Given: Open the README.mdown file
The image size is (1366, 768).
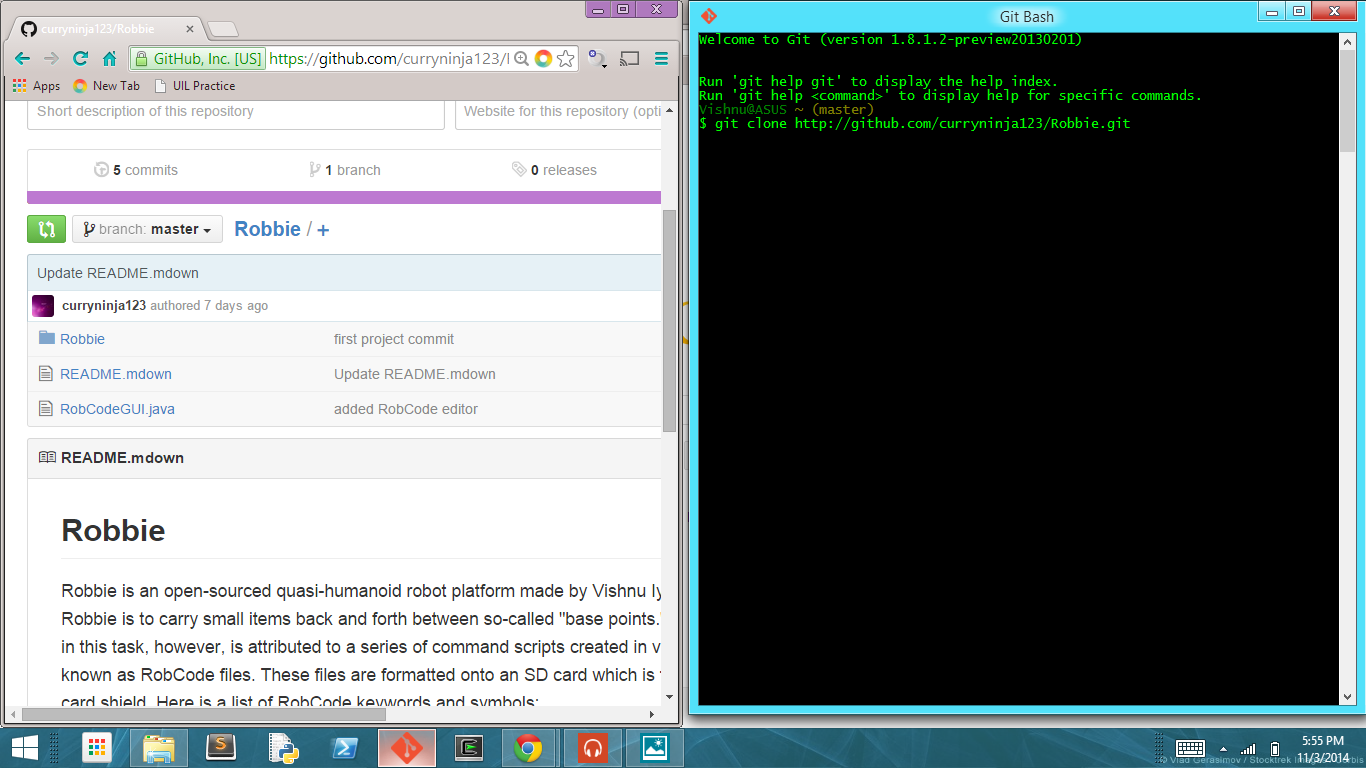Looking at the screenshot, I should coord(116,374).
